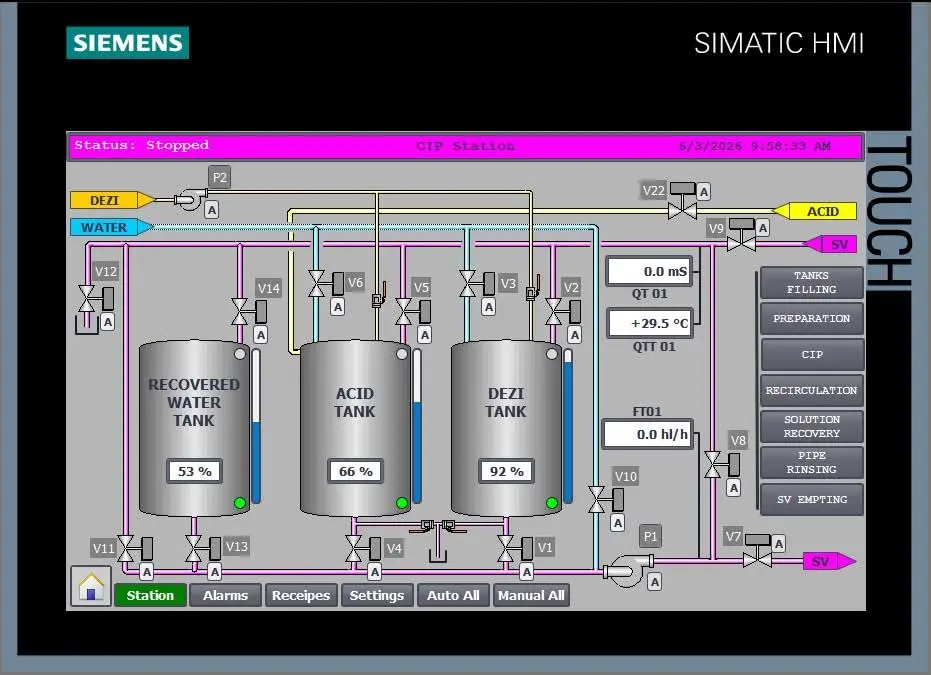Toggle auto mode 'A' for pump P1
This screenshot has width=931, height=675.
(654, 582)
